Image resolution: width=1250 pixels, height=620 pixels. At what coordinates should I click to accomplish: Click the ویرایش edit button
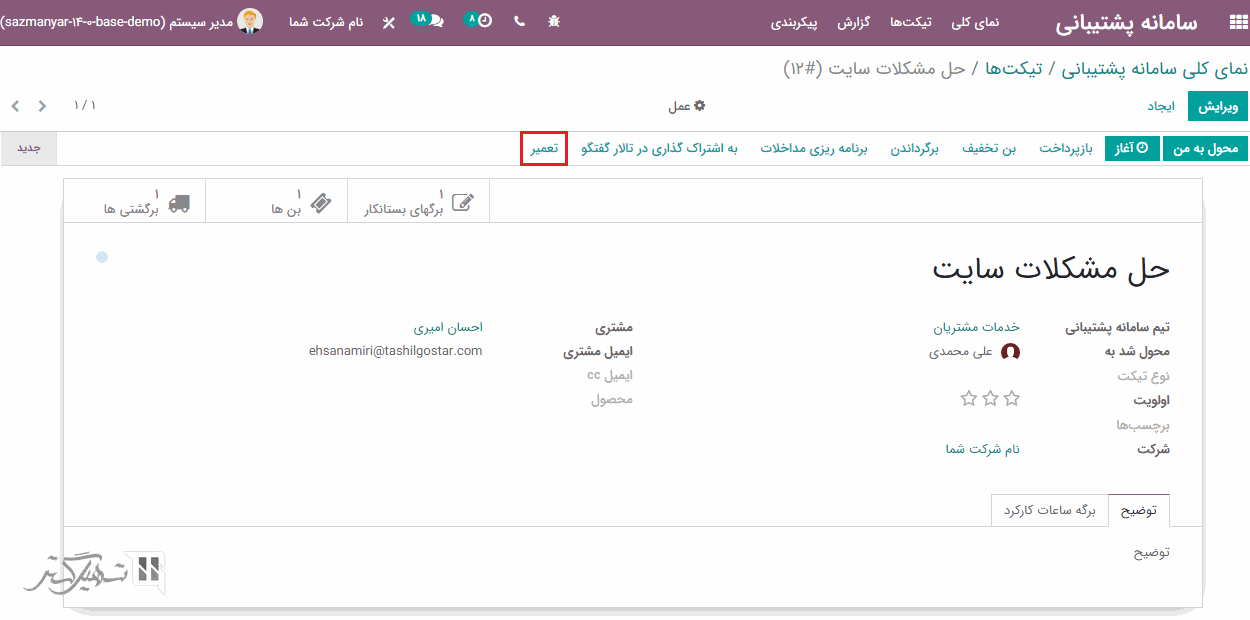pos(1218,106)
